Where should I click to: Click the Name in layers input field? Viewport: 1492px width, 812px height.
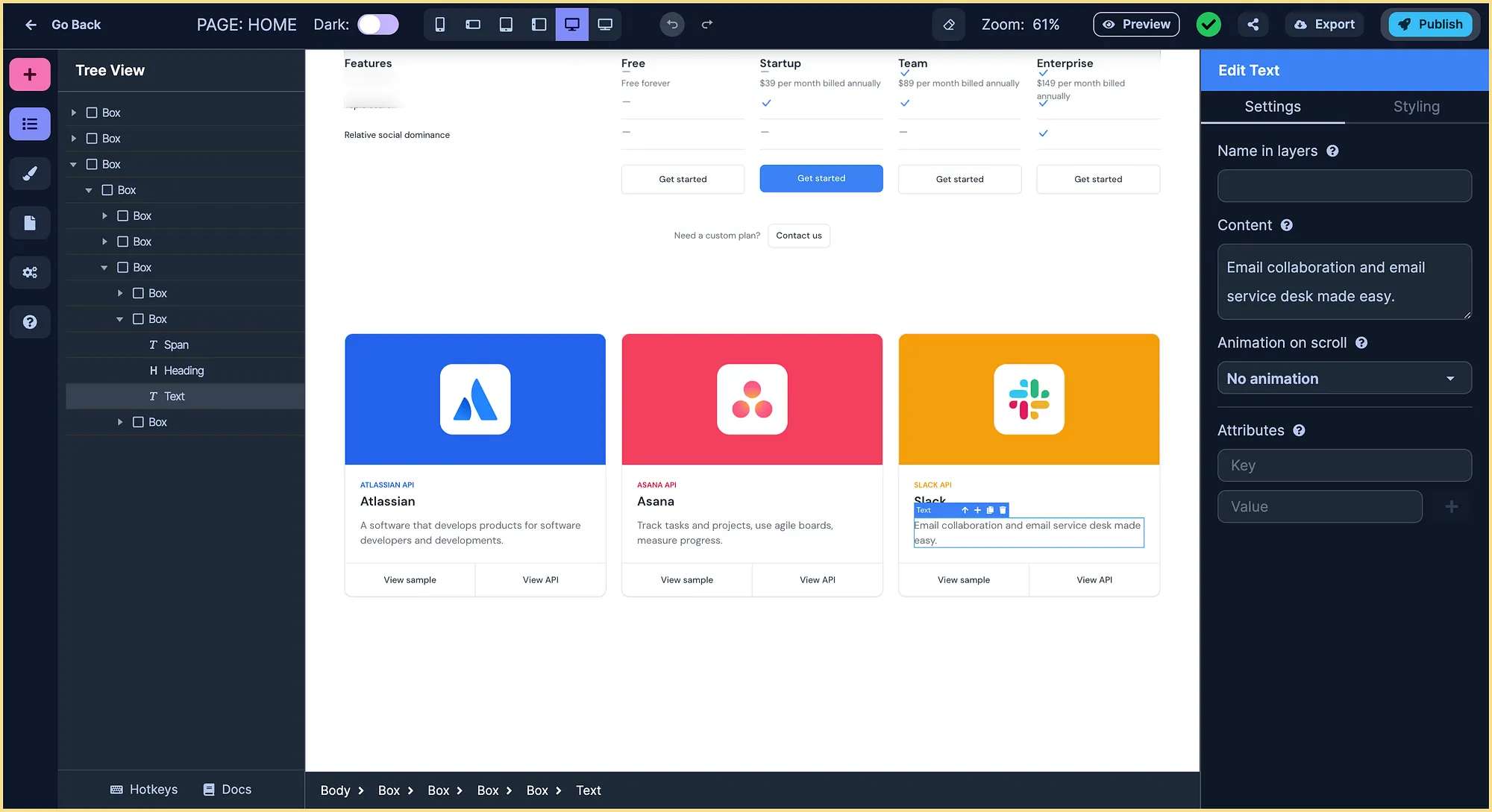[x=1344, y=186]
